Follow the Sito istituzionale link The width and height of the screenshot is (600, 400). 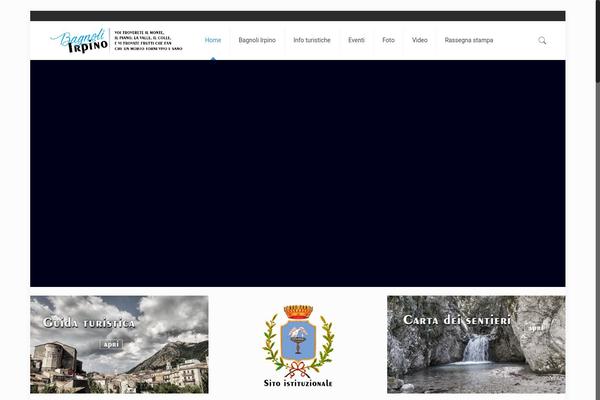298,383
